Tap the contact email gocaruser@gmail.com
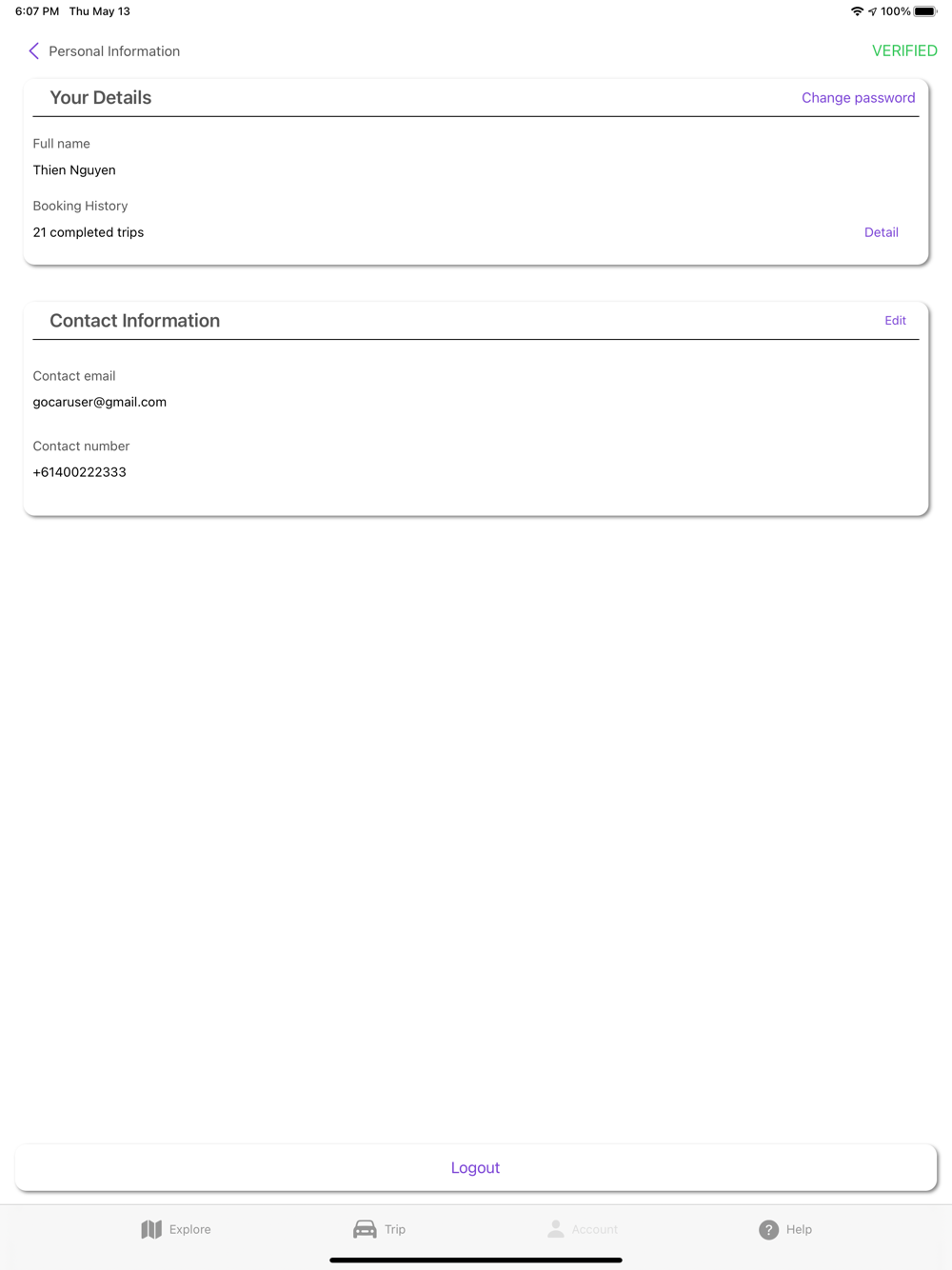Viewport: 952px width, 1270px height. point(100,402)
